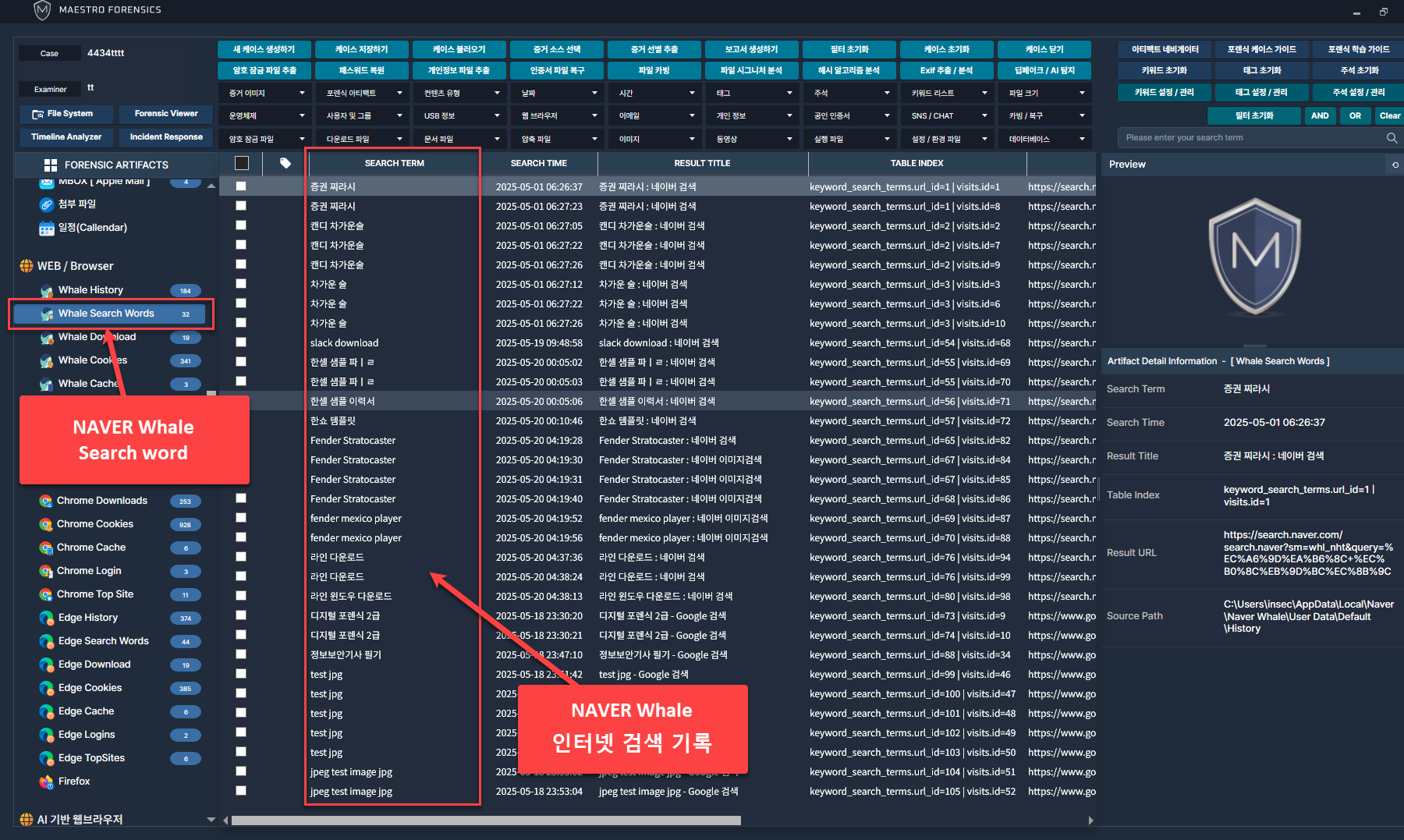The height and width of the screenshot is (840, 1404).
Task: Toggle the select-all checkbox in table header
Action: pos(242,163)
